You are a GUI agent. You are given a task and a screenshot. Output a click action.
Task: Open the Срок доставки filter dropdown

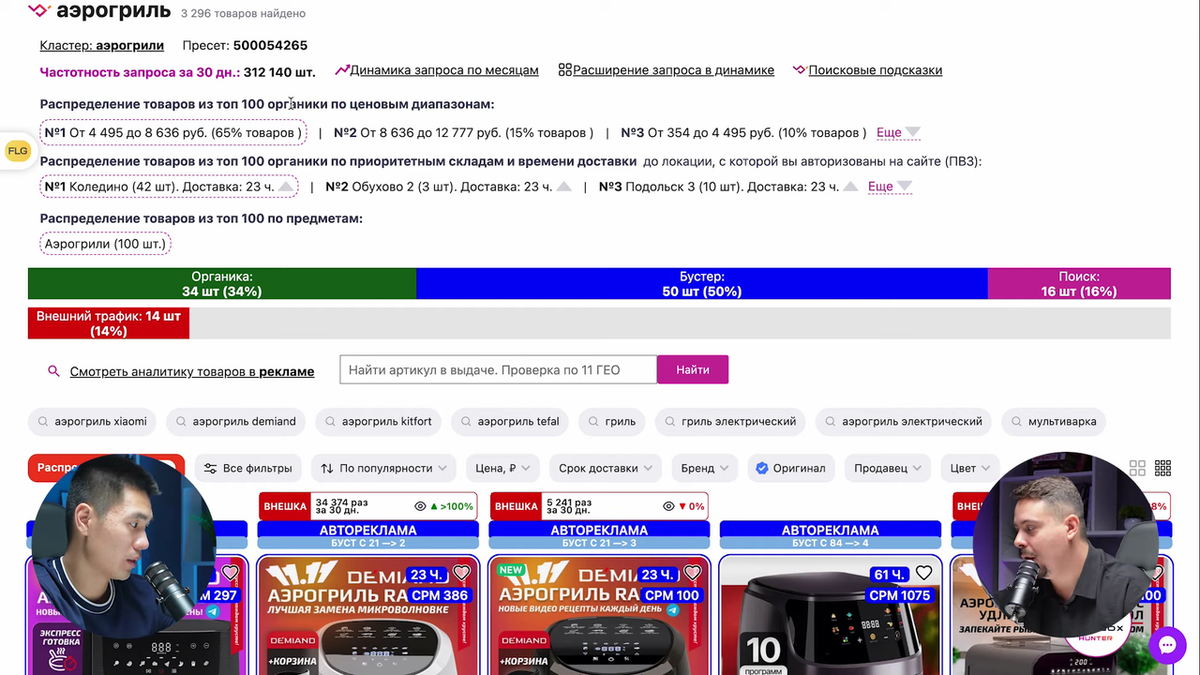(x=606, y=468)
